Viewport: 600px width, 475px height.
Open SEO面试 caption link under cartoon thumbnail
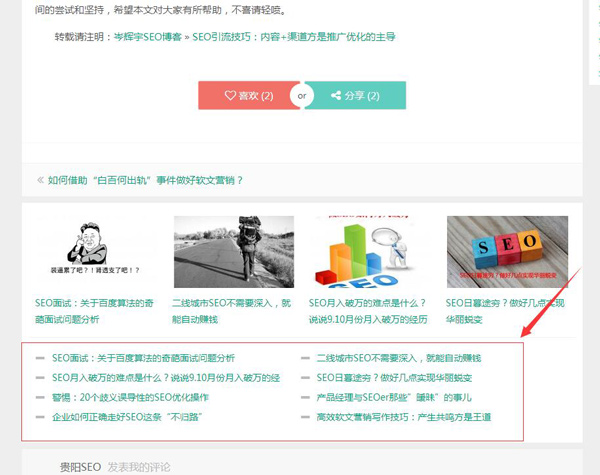[x=96, y=310]
